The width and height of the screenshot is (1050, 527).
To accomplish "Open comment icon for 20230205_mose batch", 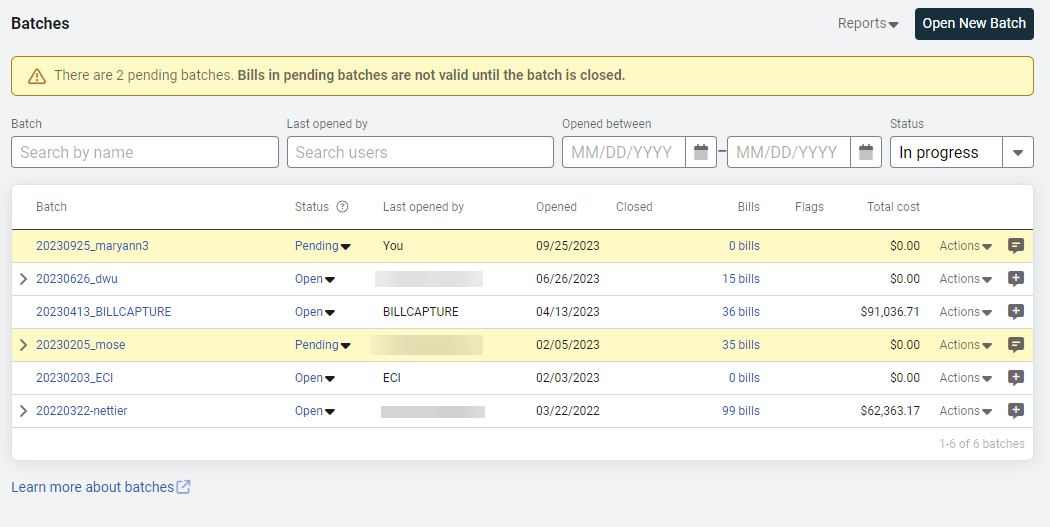I will click(1016, 345).
